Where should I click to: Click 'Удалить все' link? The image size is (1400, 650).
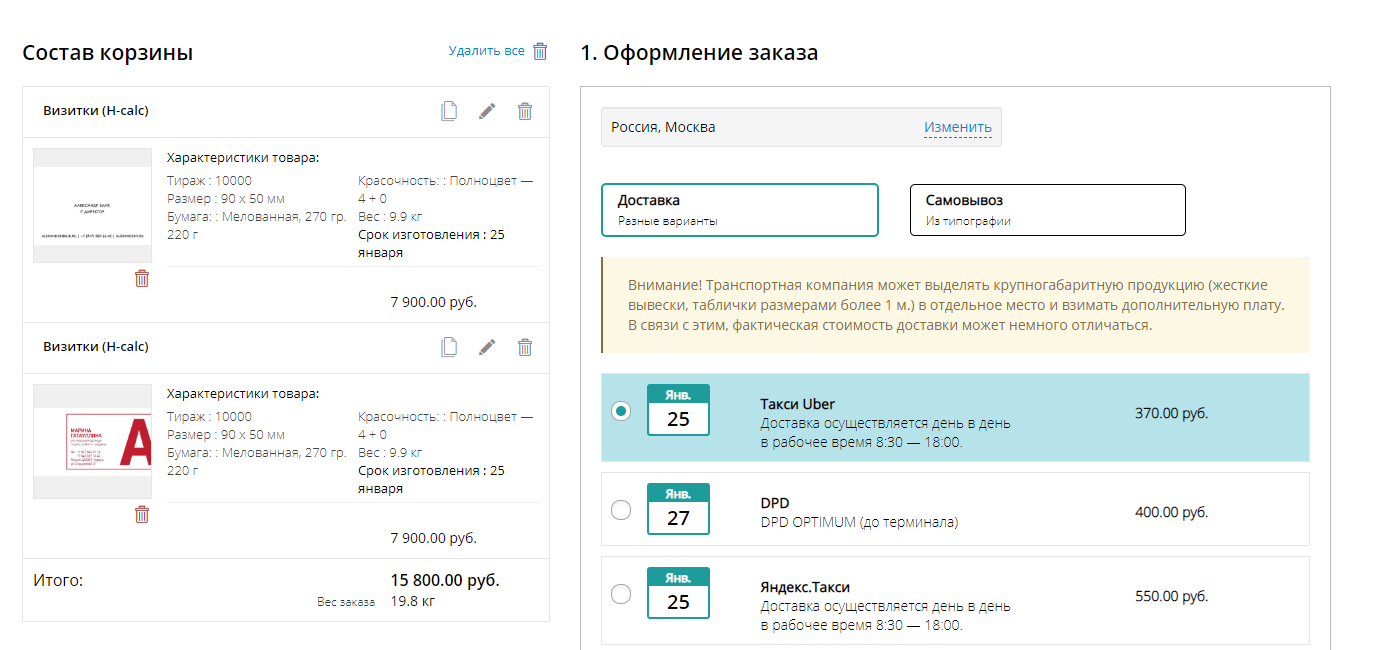tap(486, 51)
